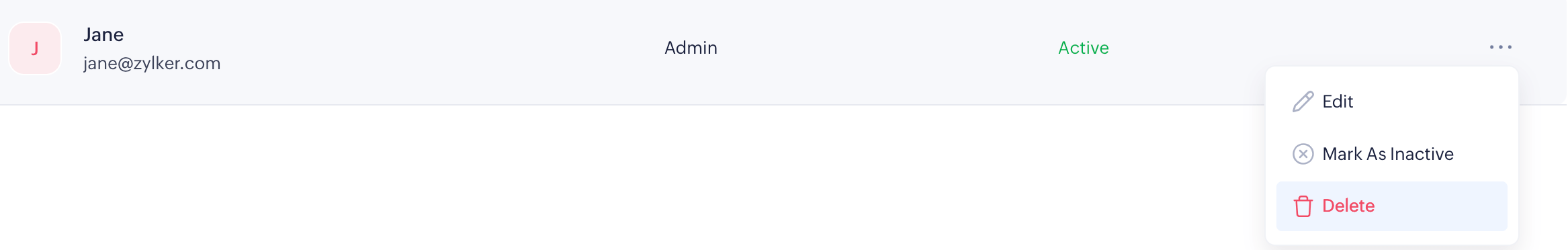Choose the red Delete menu entry
1568x250 pixels.
(1391, 206)
